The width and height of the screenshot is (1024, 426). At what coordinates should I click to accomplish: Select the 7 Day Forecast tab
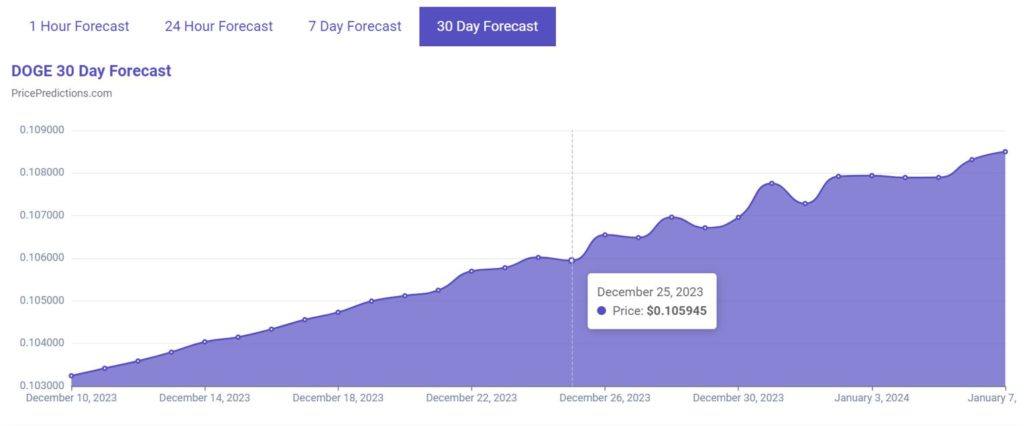(355, 27)
